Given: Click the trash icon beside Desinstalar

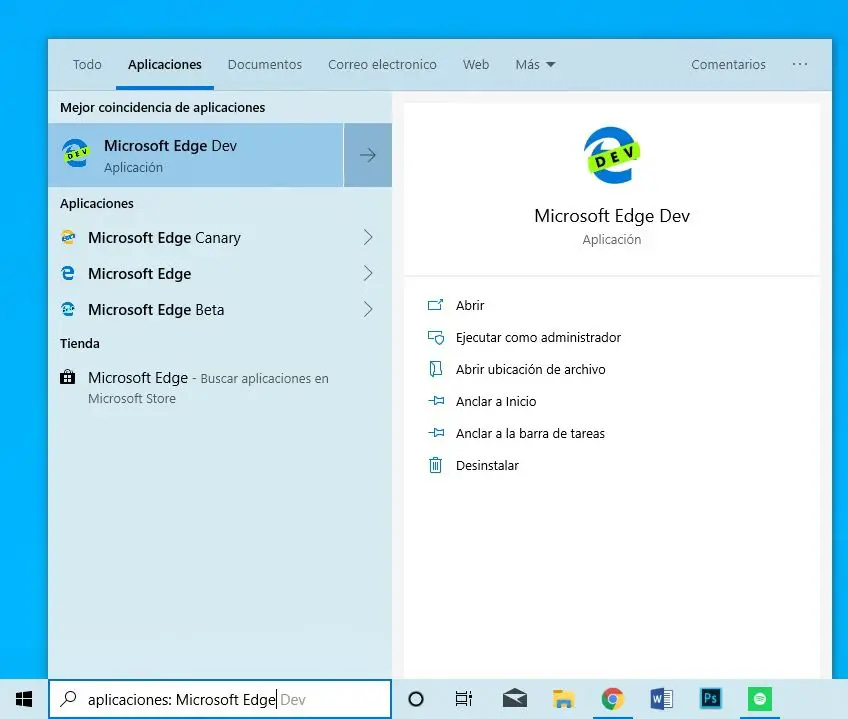Looking at the screenshot, I should click(435, 465).
